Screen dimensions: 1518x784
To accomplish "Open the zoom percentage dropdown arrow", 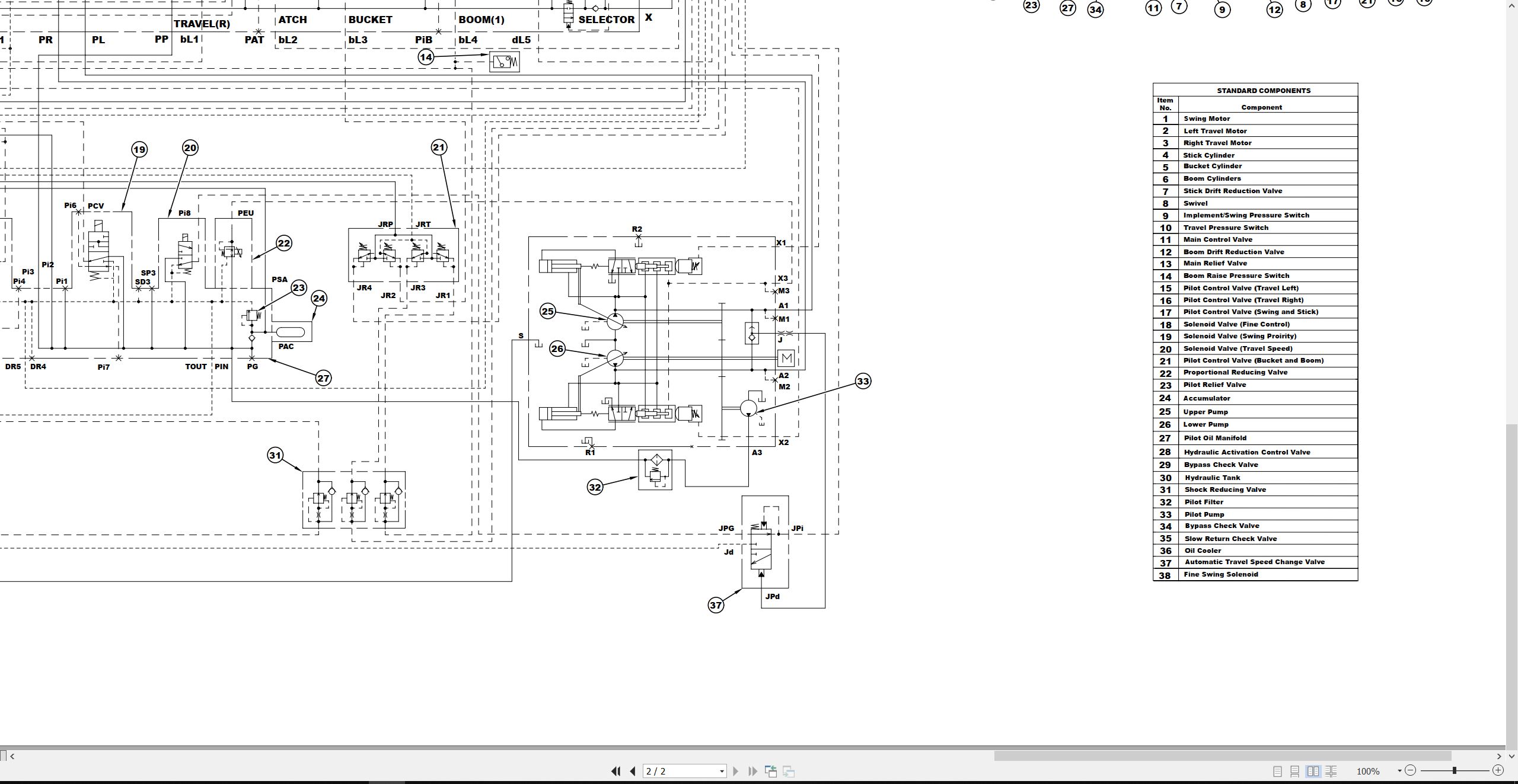I will [x=1399, y=770].
